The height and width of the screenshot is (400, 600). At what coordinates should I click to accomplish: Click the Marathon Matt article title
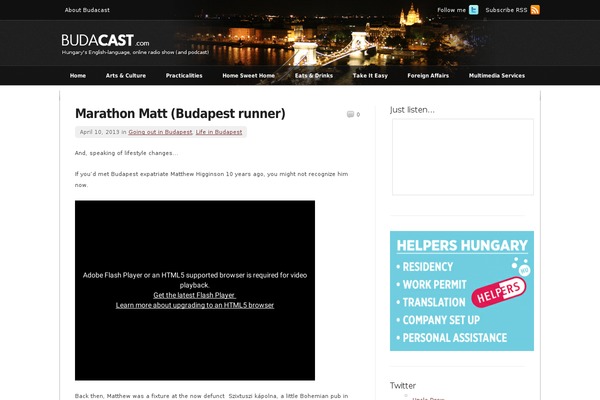[180, 114]
